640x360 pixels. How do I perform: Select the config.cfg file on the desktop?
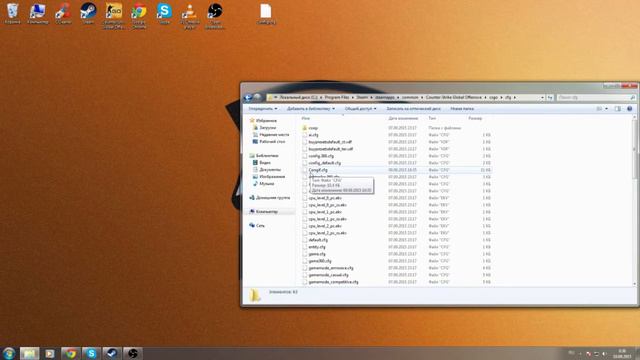pyautogui.click(x=266, y=13)
